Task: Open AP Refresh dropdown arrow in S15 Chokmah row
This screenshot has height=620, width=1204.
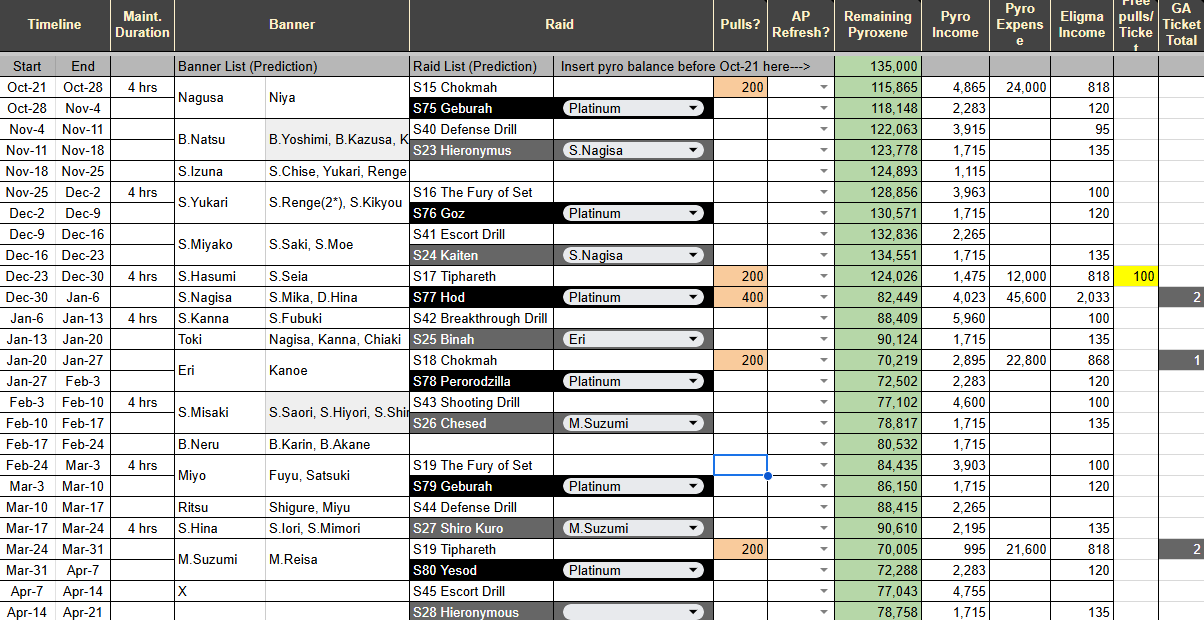Action: click(x=824, y=87)
